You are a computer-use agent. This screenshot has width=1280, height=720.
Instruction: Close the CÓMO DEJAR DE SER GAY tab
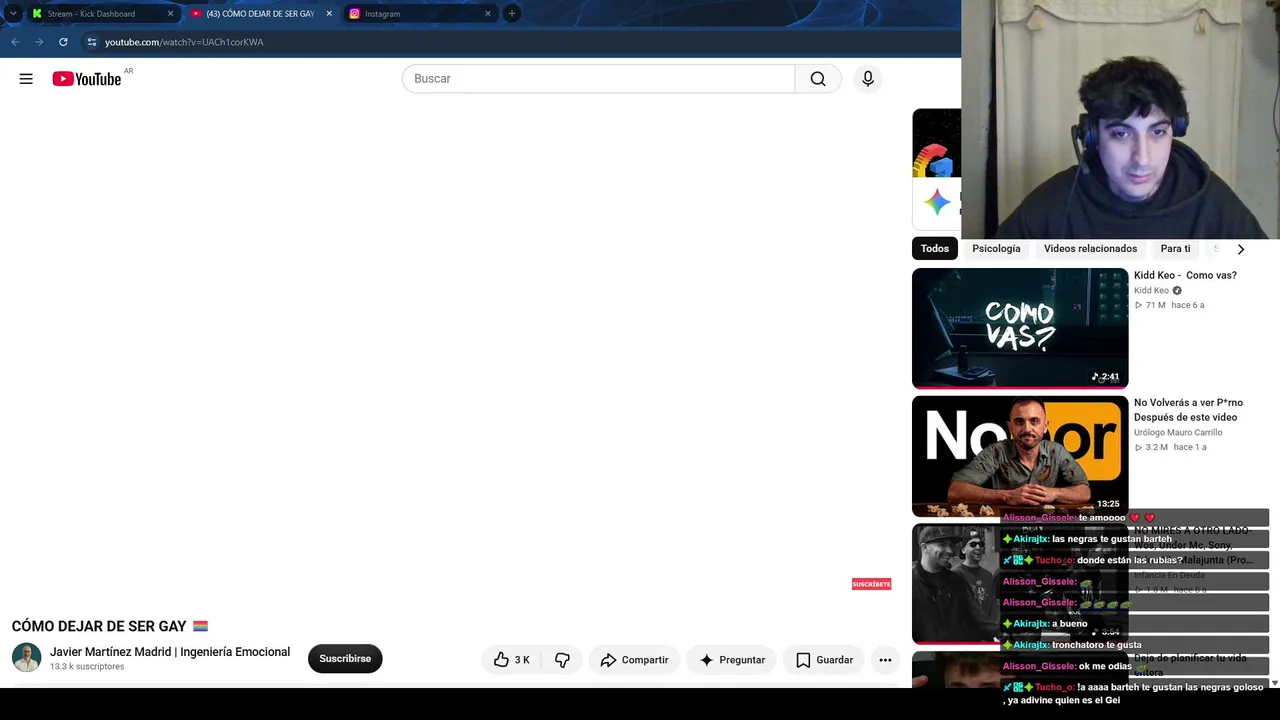tap(329, 14)
